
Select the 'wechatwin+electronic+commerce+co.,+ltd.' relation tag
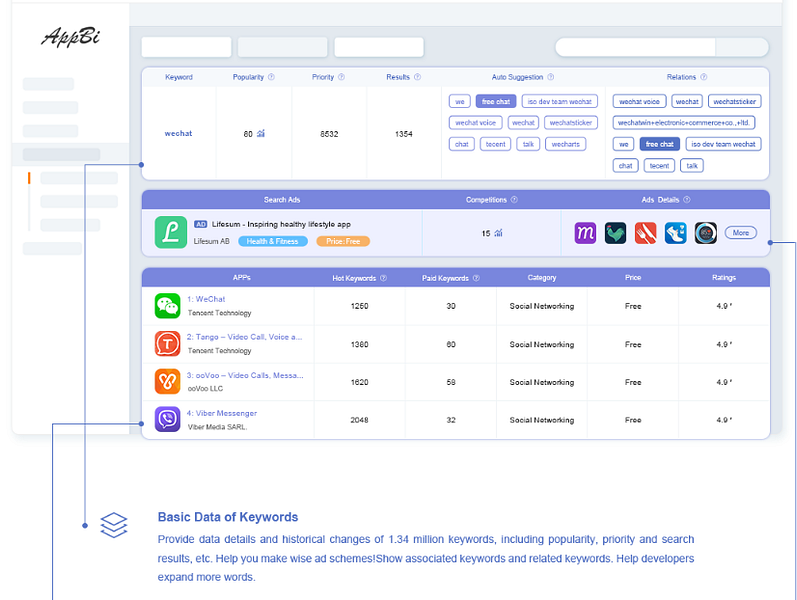pyautogui.click(x=684, y=123)
